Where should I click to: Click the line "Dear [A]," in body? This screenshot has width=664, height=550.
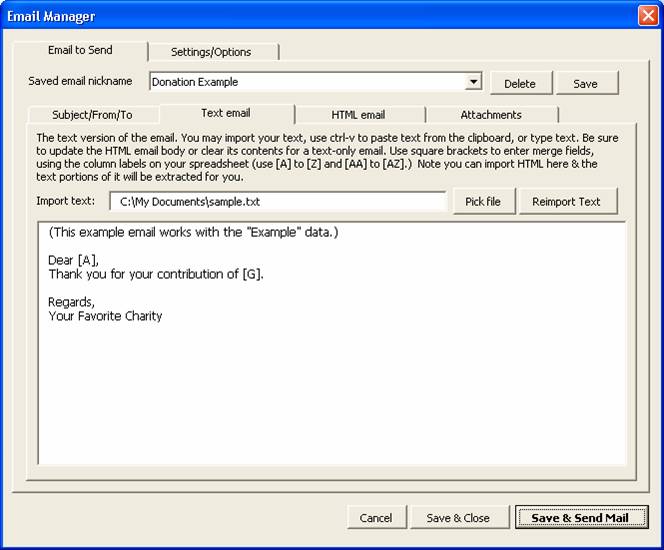pos(74,260)
